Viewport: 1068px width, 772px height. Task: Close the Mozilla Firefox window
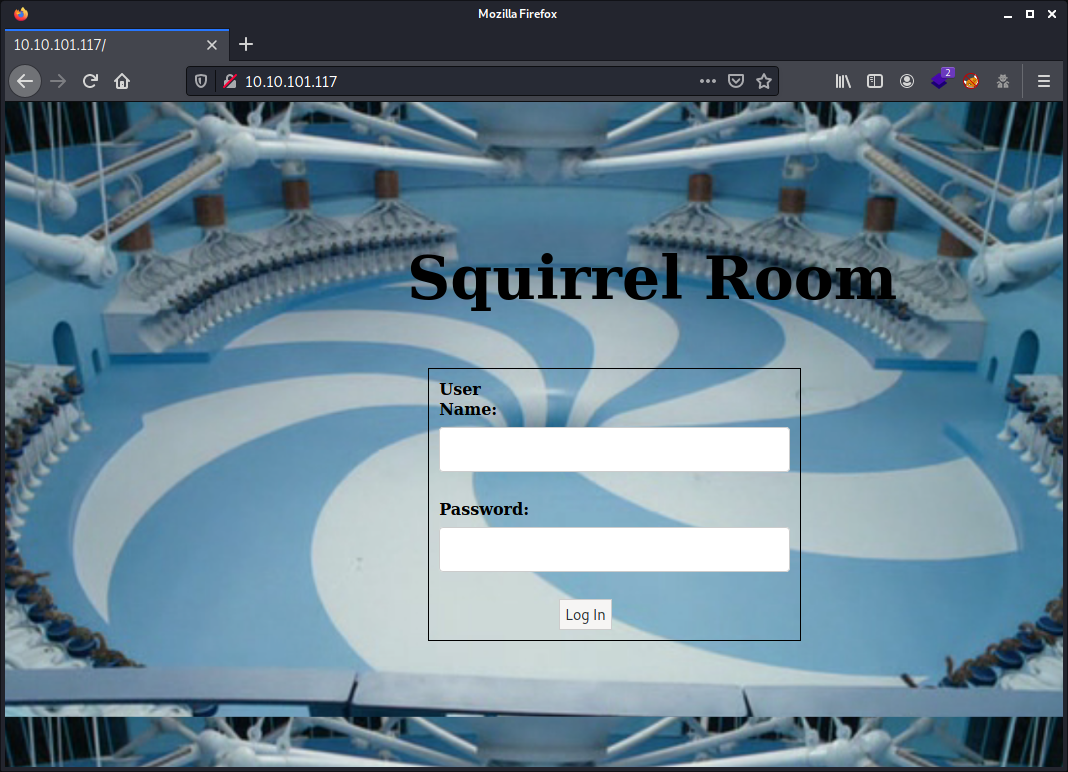pyautogui.click(x=1052, y=14)
